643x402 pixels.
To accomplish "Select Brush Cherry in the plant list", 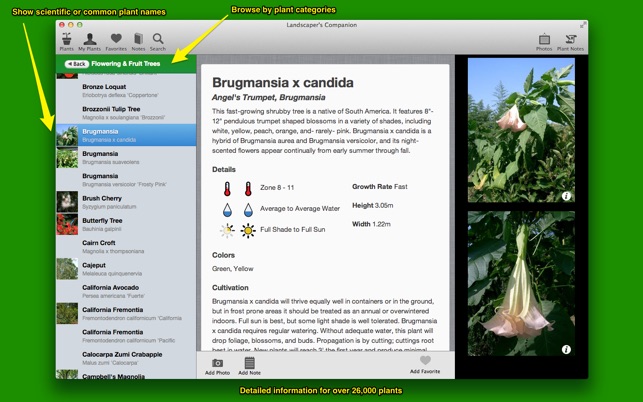I will [x=126, y=202].
